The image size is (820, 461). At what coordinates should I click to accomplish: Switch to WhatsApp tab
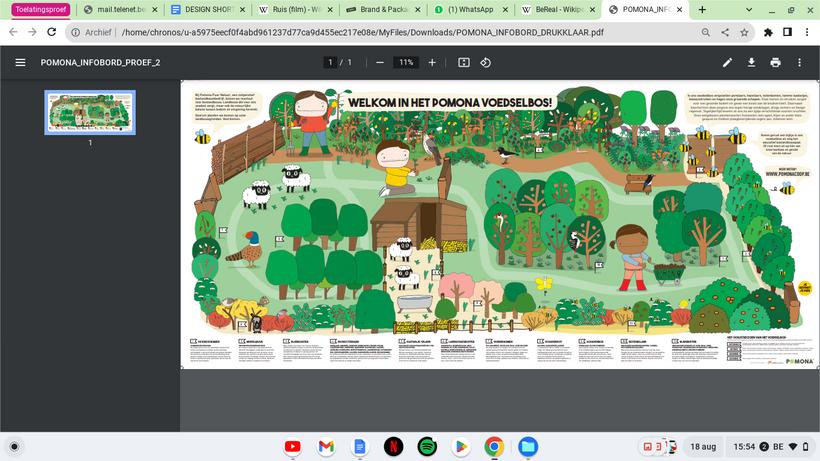pos(470,9)
